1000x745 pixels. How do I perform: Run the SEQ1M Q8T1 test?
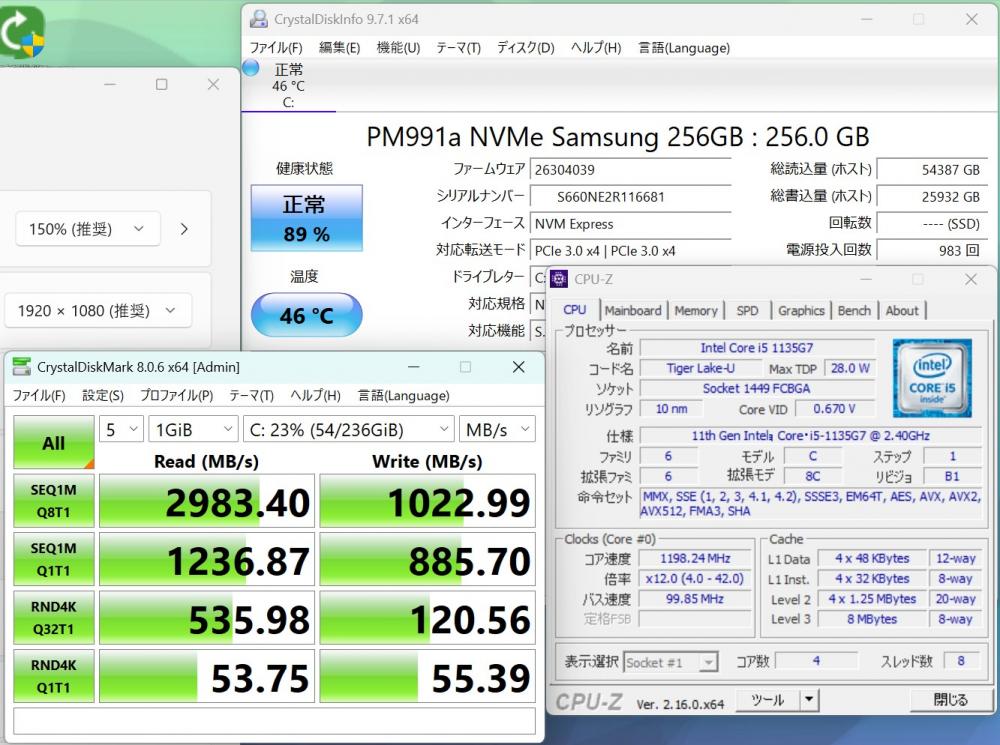point(53,500)
